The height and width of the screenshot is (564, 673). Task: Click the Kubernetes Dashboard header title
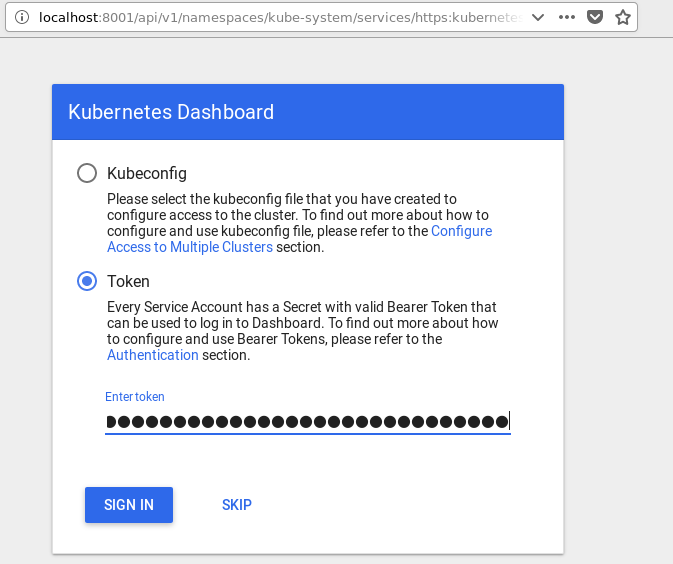(x=171, y=112)
